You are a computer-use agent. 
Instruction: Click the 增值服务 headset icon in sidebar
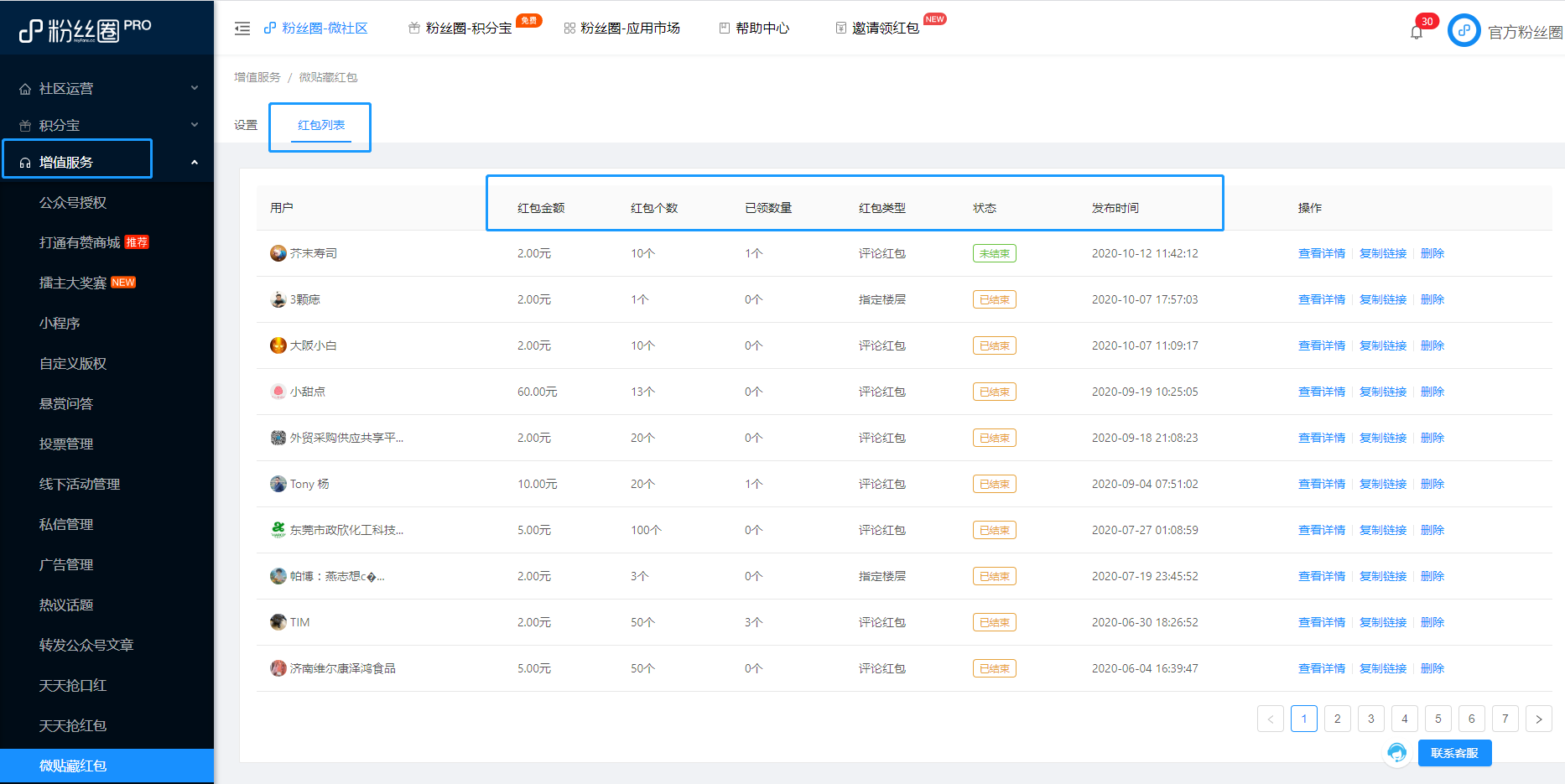(25, 163)
